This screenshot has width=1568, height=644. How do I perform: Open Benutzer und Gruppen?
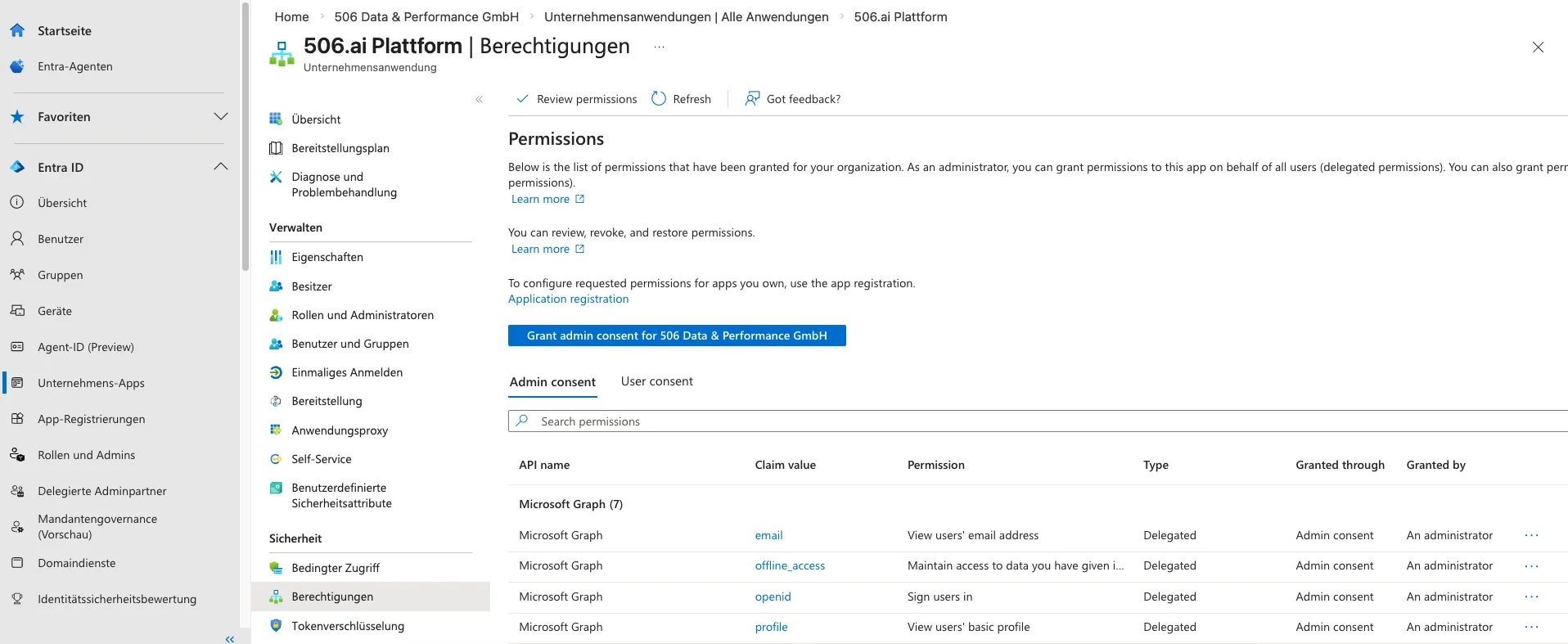350,344
